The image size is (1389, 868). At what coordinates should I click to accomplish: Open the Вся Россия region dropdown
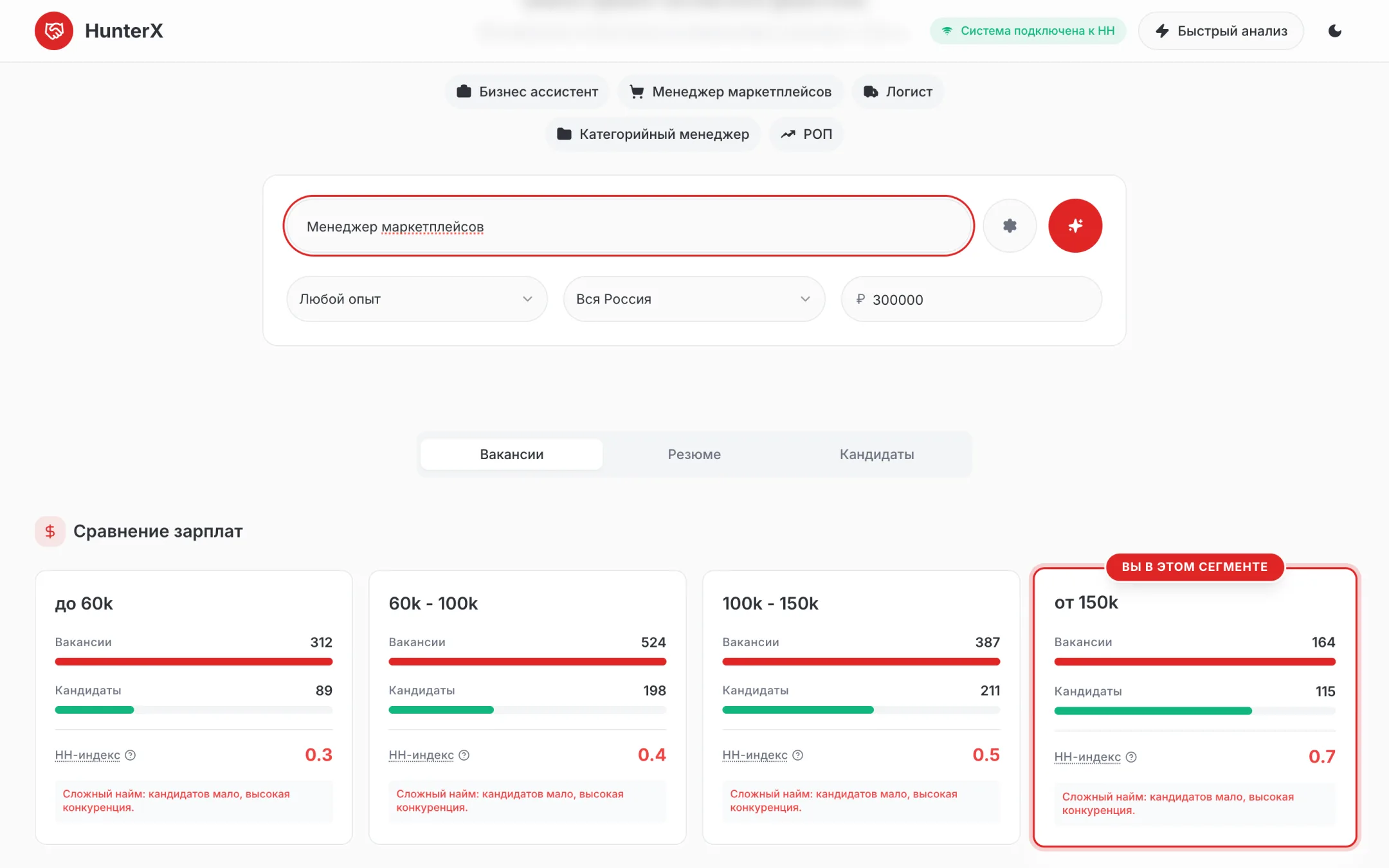(x=694, y=299)
